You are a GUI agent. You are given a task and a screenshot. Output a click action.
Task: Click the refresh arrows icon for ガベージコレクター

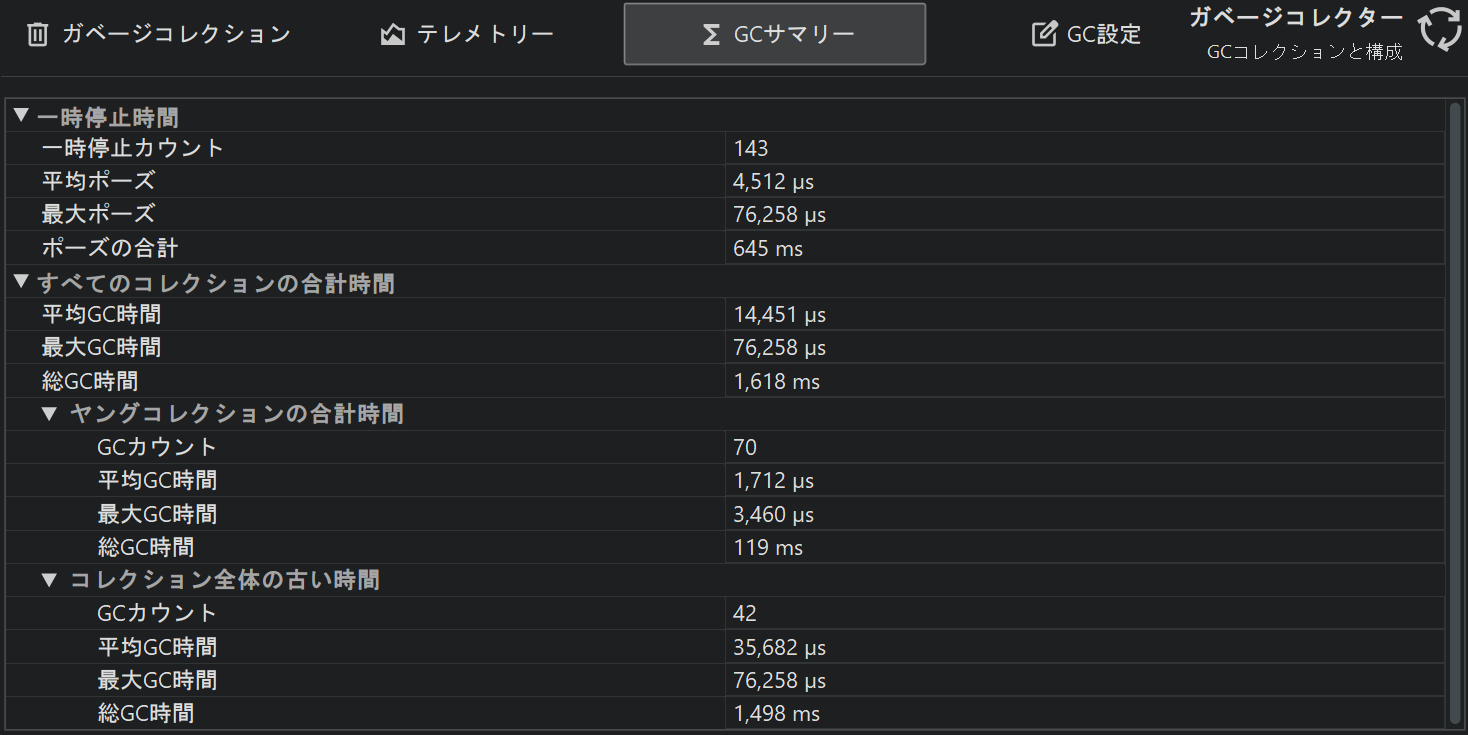[x=1440, y=29]
